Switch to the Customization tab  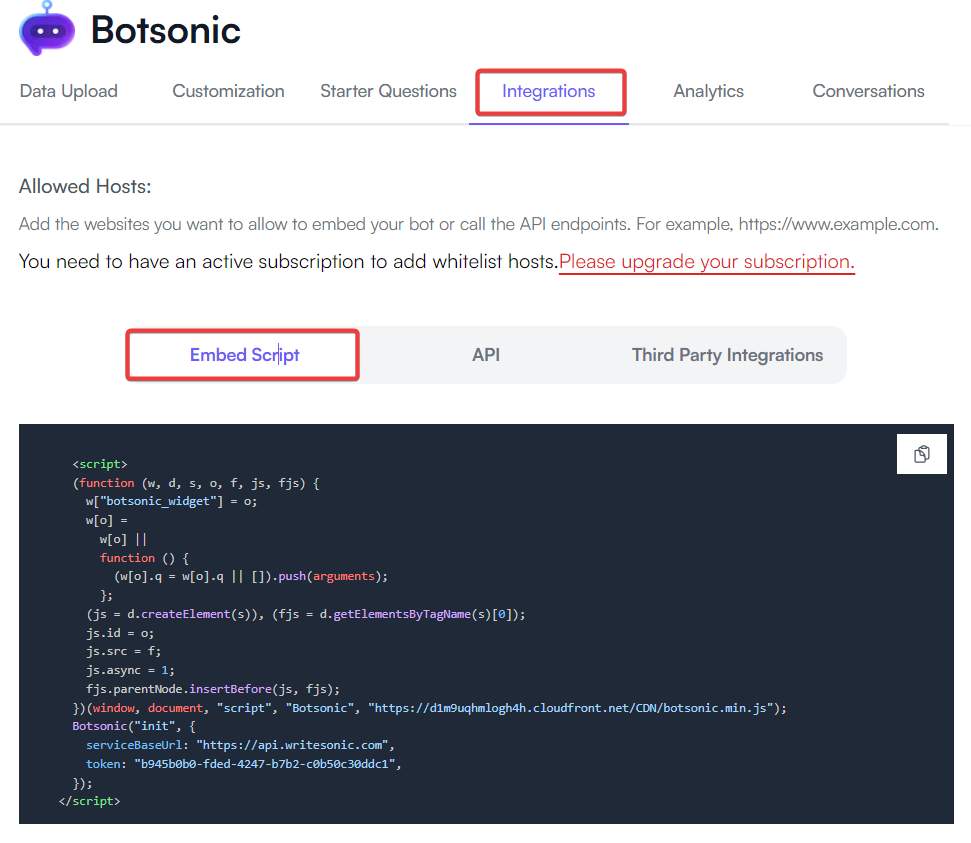(228, 90)
